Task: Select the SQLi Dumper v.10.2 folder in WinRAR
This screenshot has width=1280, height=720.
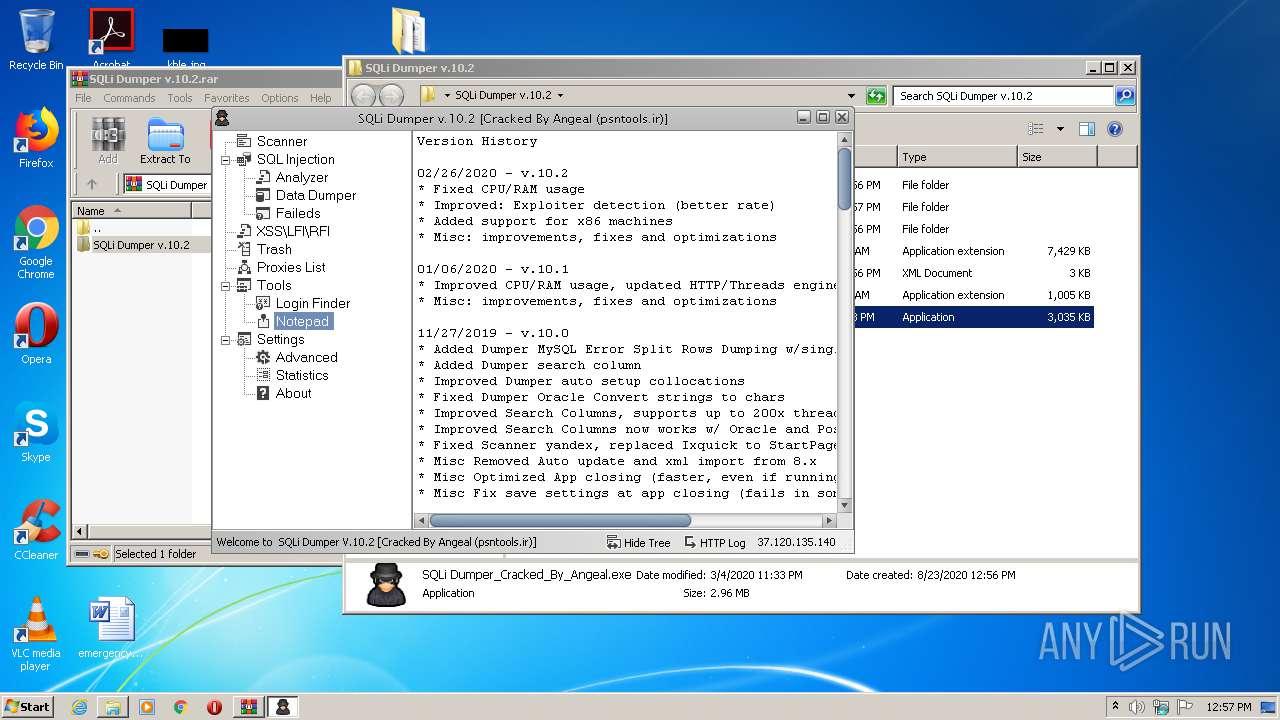Action: (141, 245)
